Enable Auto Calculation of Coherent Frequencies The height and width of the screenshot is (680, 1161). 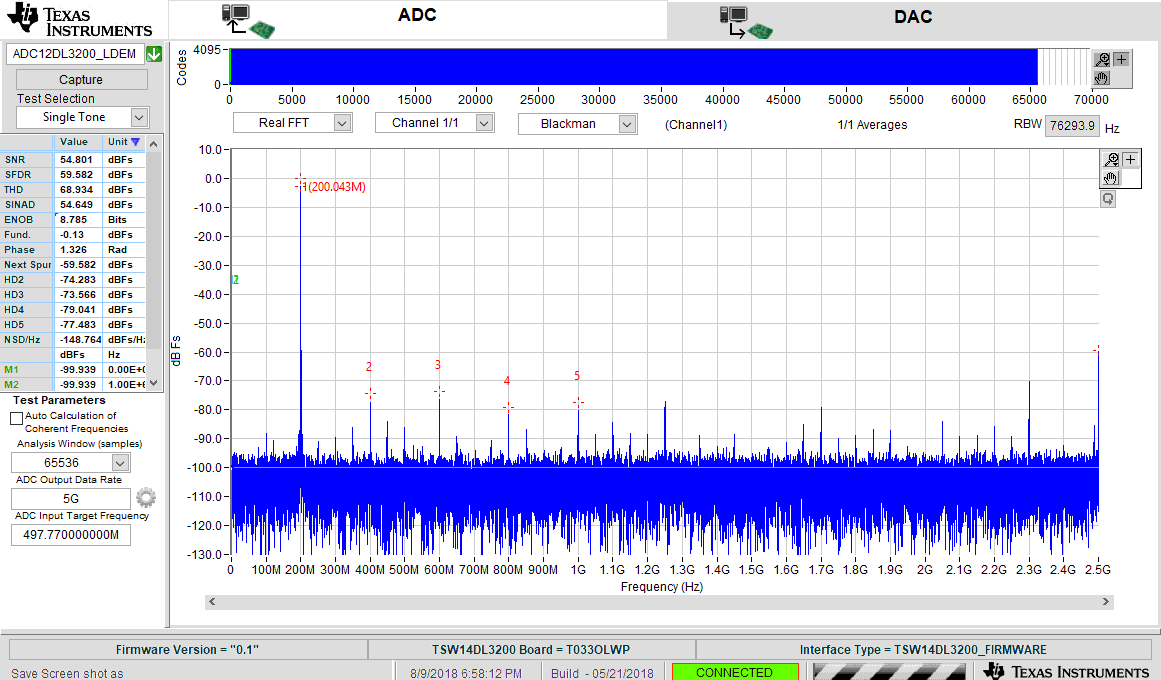(17, 418)
